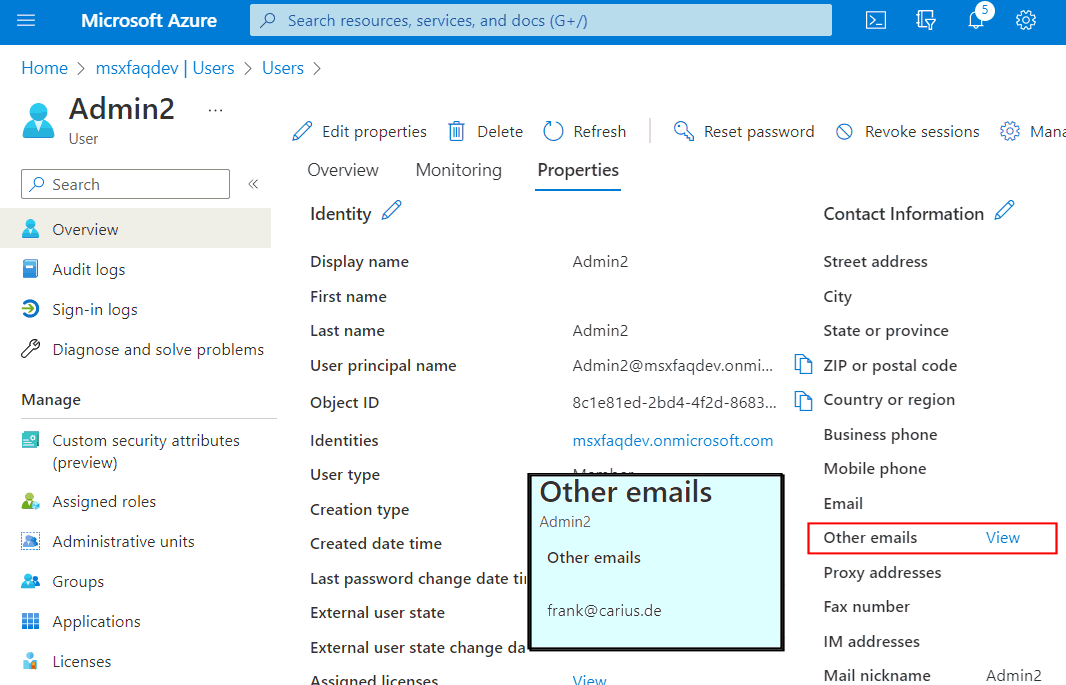Click the Diagnose wrench icon

pyautogui.click(x=30, y=349)
